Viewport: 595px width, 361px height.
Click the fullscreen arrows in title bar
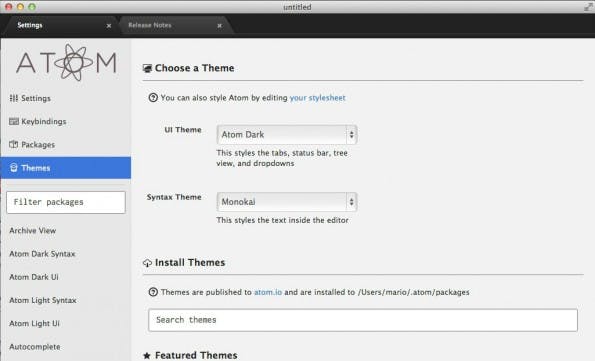pyautogui.click(x=588, y=7)
